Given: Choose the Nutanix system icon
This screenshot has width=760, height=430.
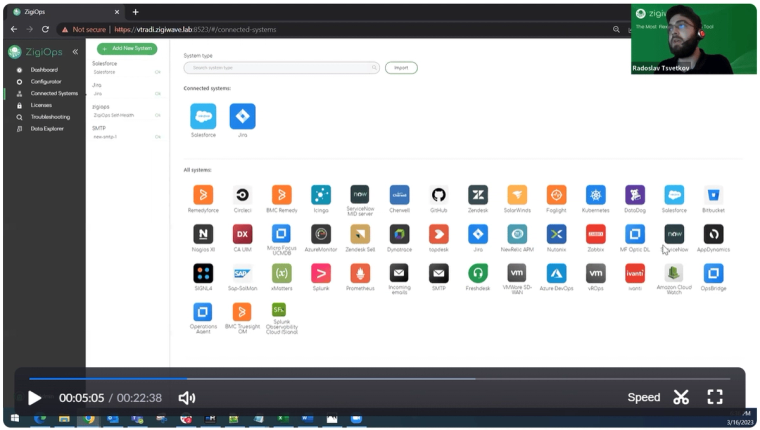Looking at the screenshot, I should [x=556, y=234].
